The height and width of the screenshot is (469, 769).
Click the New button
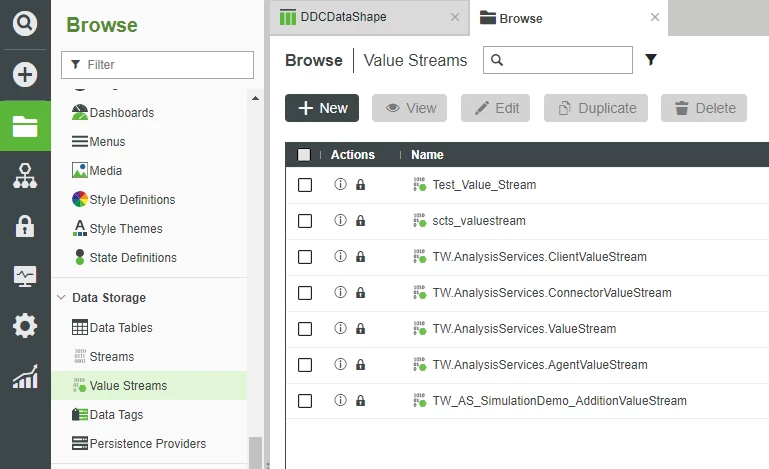[x=322, y=108]
